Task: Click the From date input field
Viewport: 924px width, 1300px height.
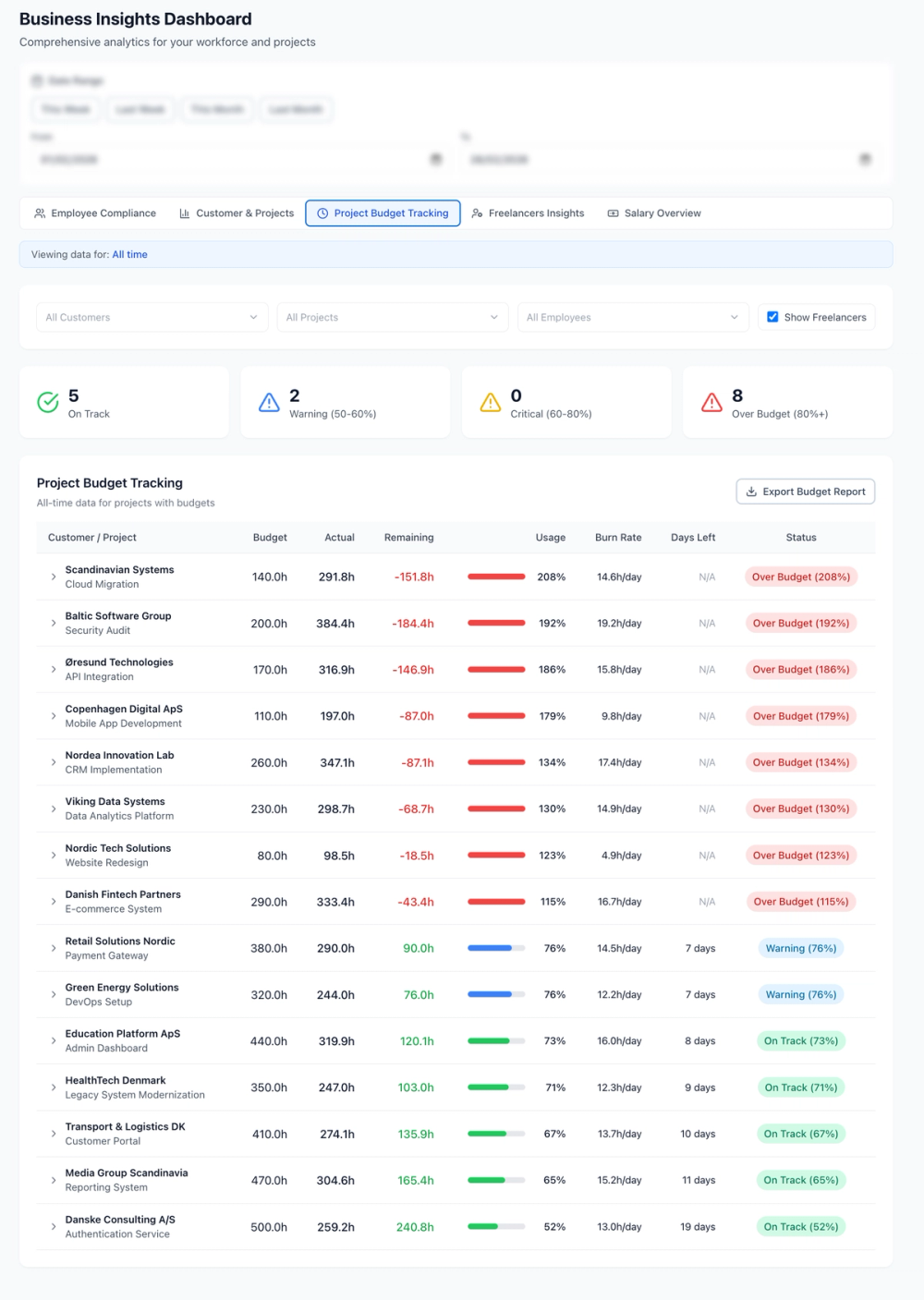Action: [239, 159]
